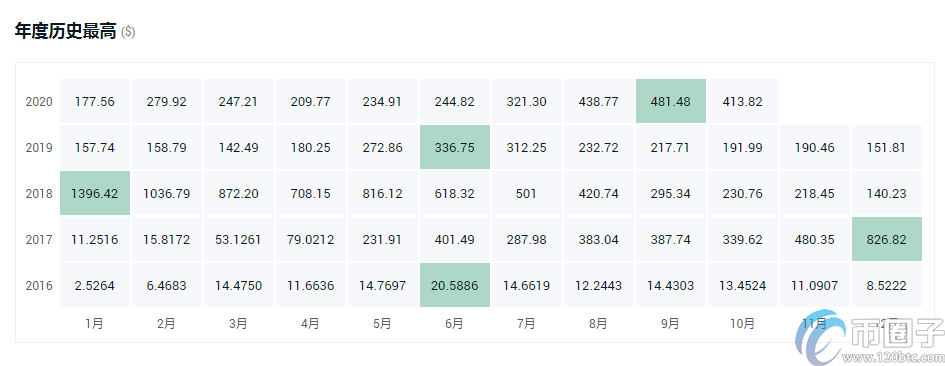Click the ($) currency unit indicator

128,33
